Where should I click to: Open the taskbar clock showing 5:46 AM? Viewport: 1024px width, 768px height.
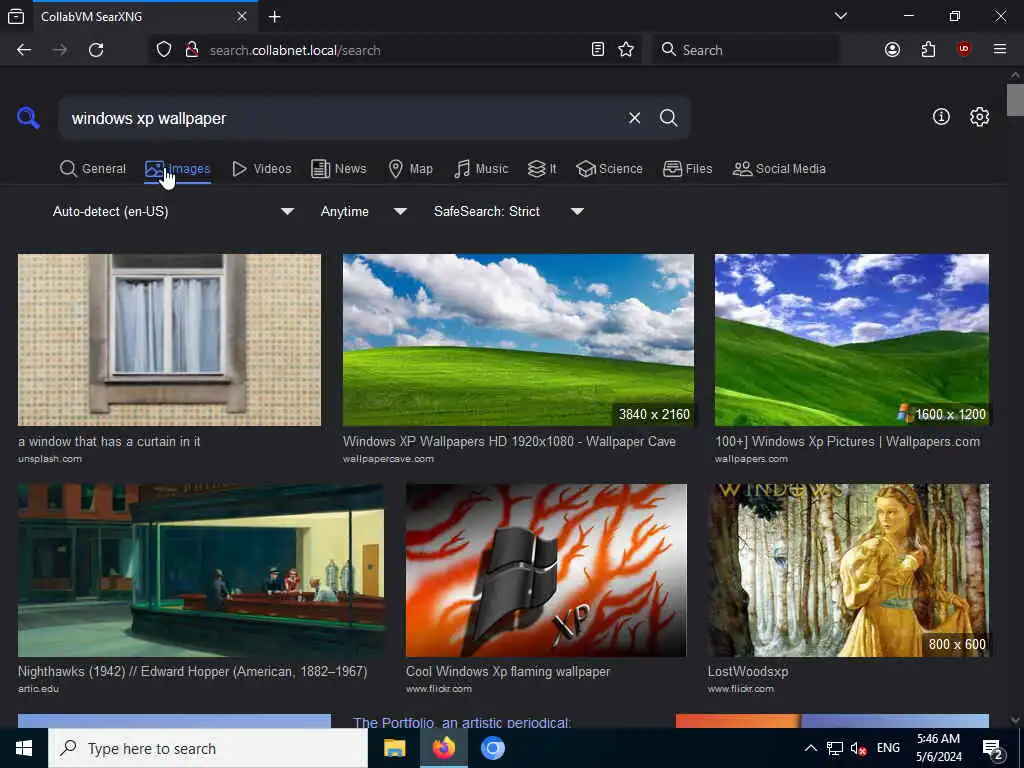point(938,748)
